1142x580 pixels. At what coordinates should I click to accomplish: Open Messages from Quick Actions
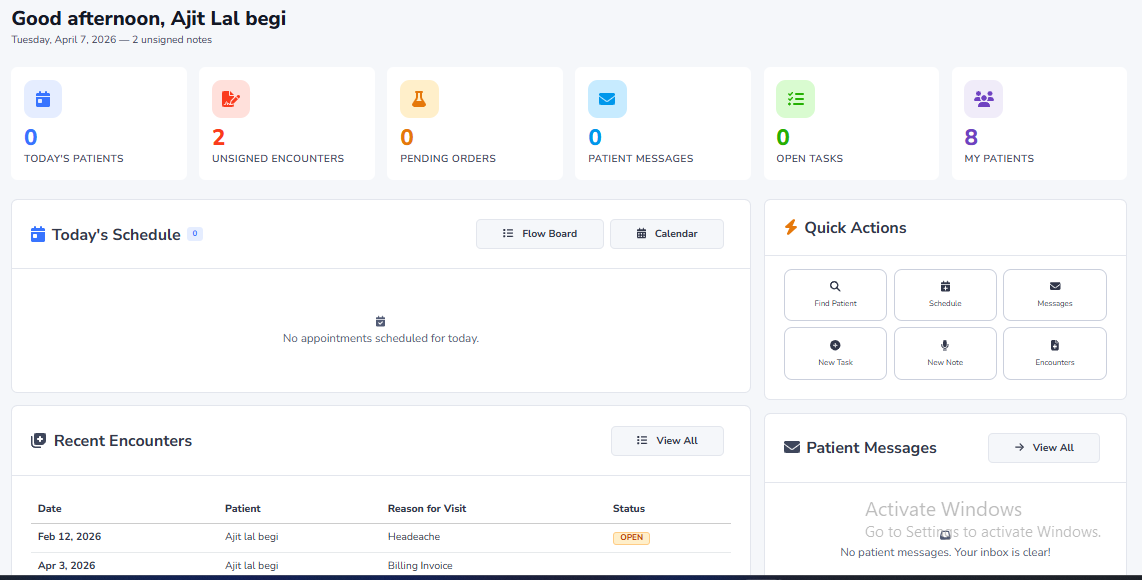(x=1054, y=294)
